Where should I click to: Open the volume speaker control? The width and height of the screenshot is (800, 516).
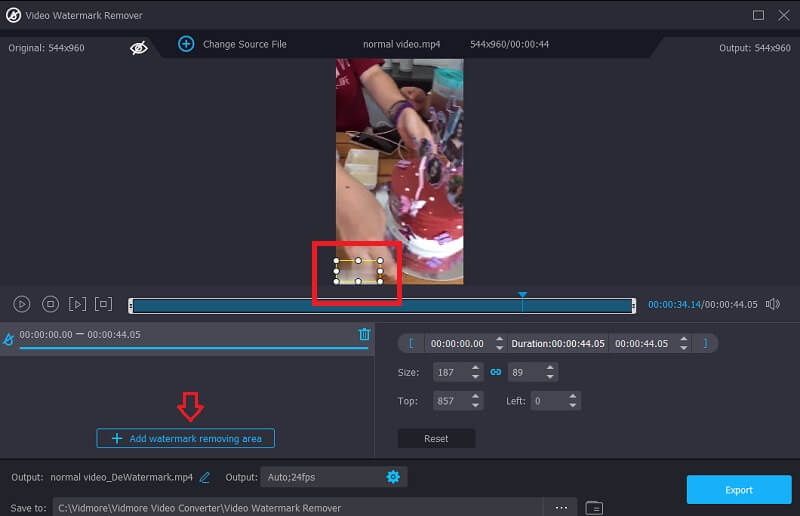[x=772, y=304]
